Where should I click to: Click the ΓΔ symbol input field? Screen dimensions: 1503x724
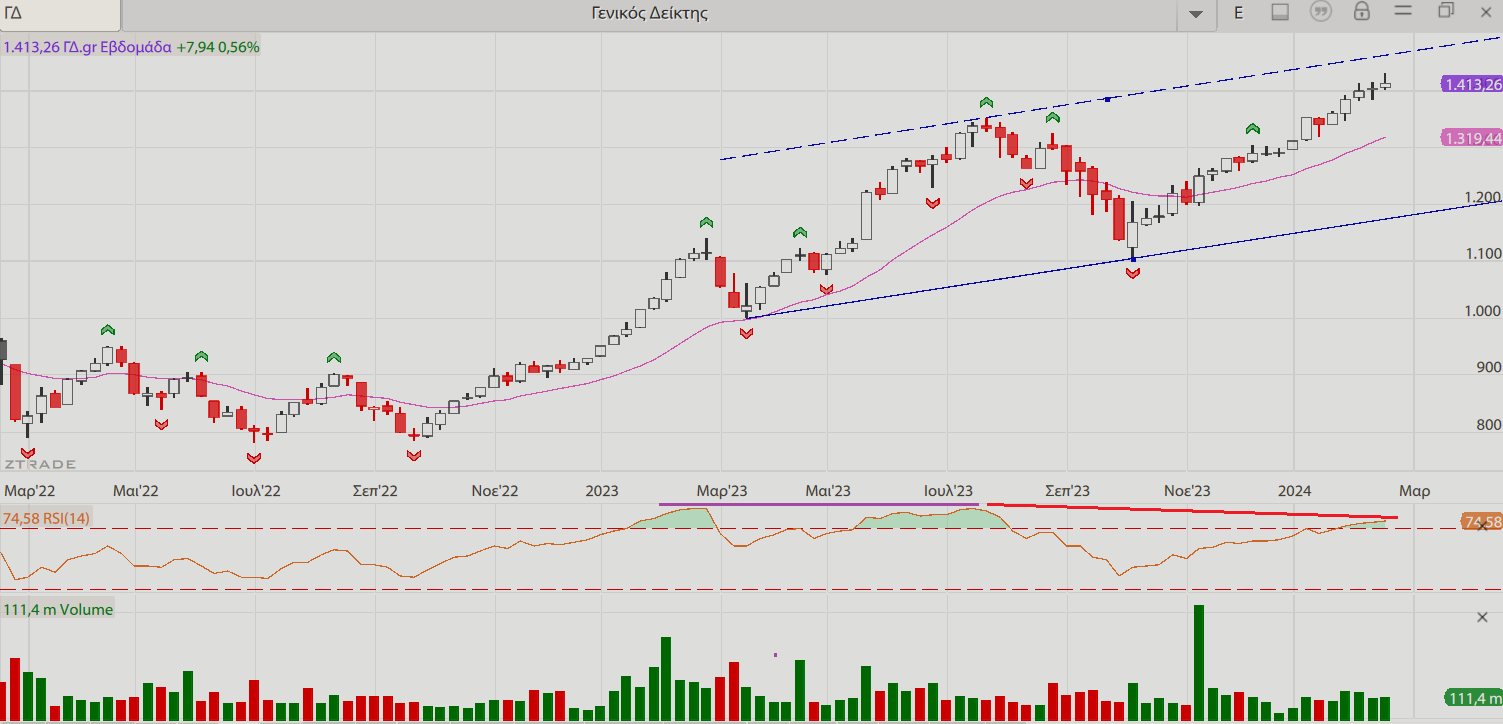60,13
